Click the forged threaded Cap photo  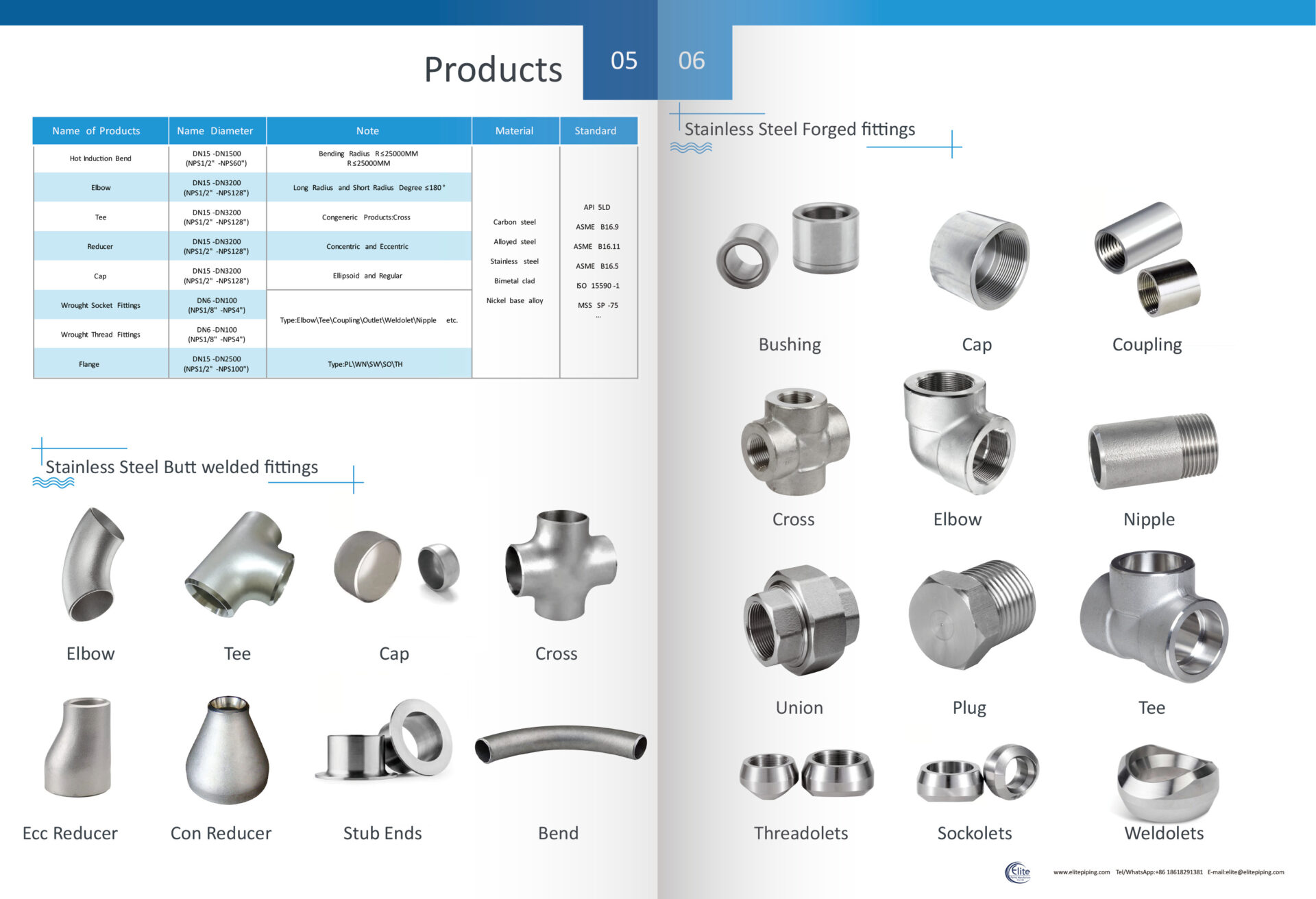pos(979,260)
